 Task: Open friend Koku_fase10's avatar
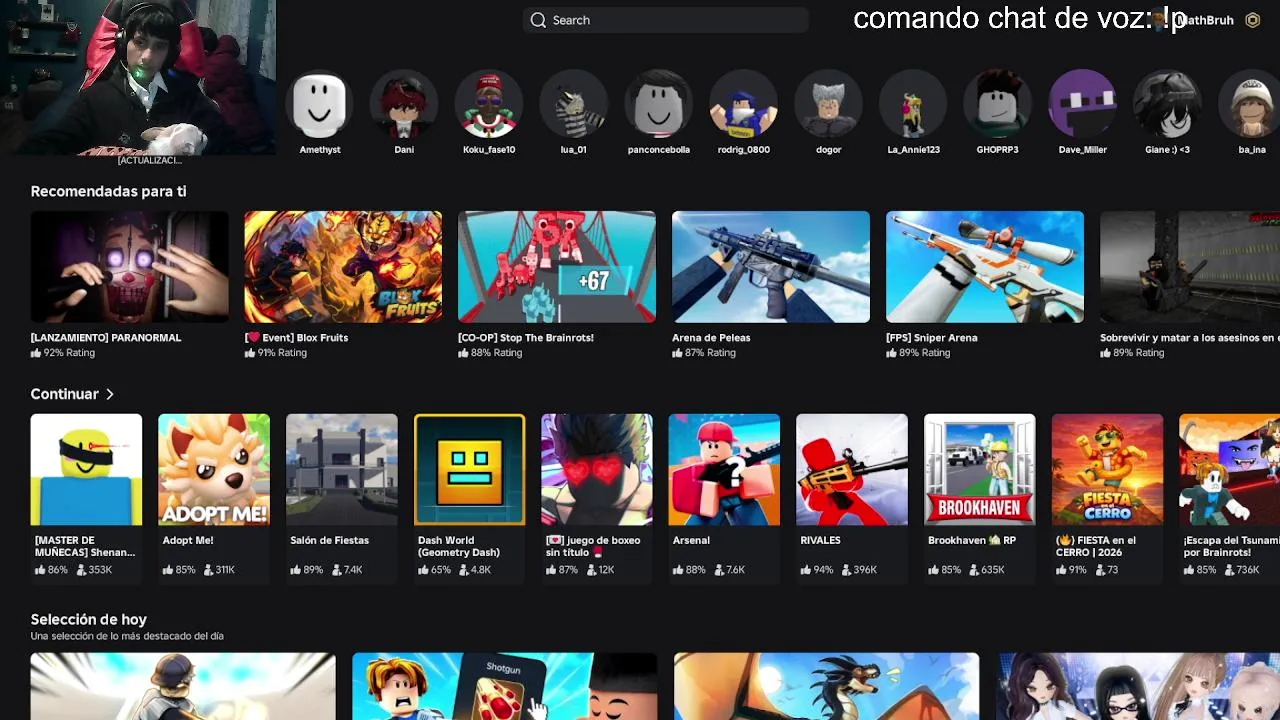[489, 104]
